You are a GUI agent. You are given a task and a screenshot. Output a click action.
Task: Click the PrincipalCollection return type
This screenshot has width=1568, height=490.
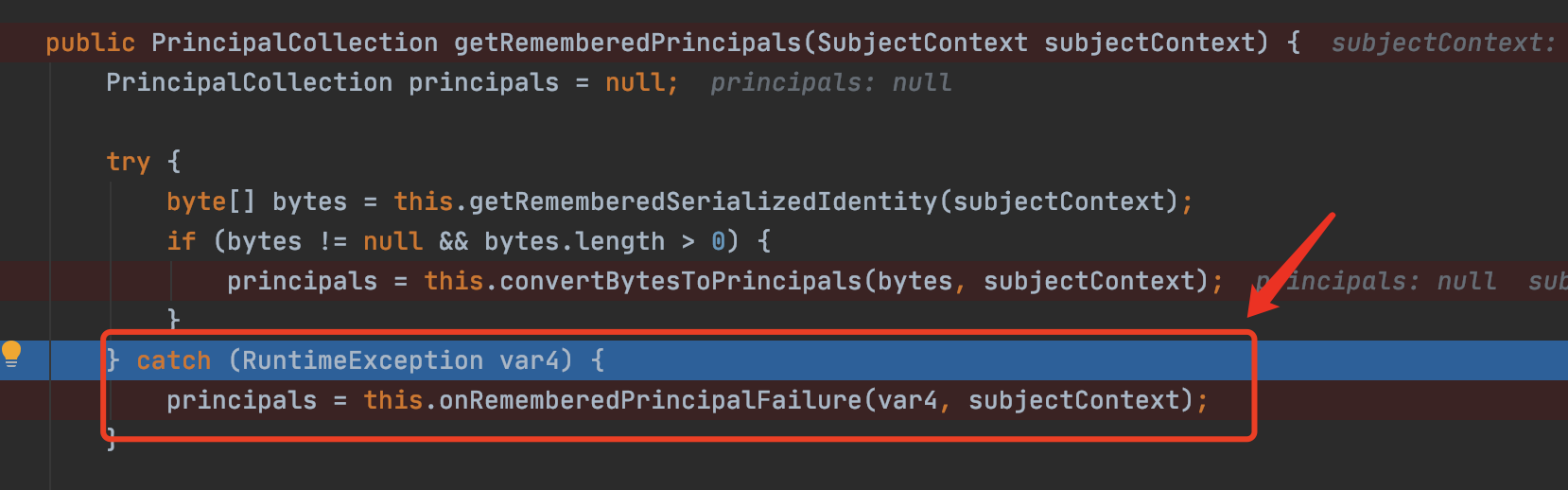(294, 44)
